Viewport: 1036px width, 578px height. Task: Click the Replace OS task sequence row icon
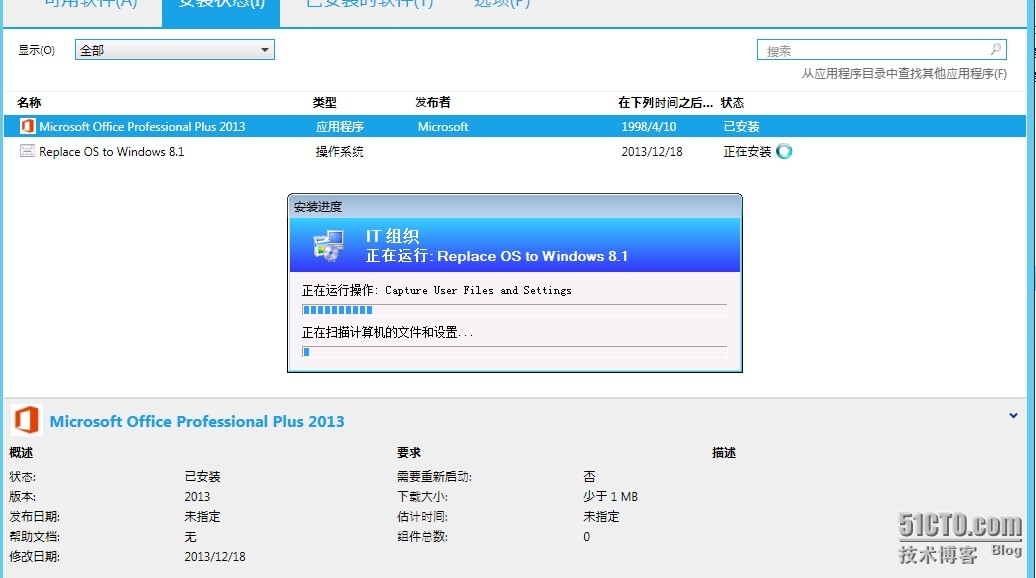27,151
